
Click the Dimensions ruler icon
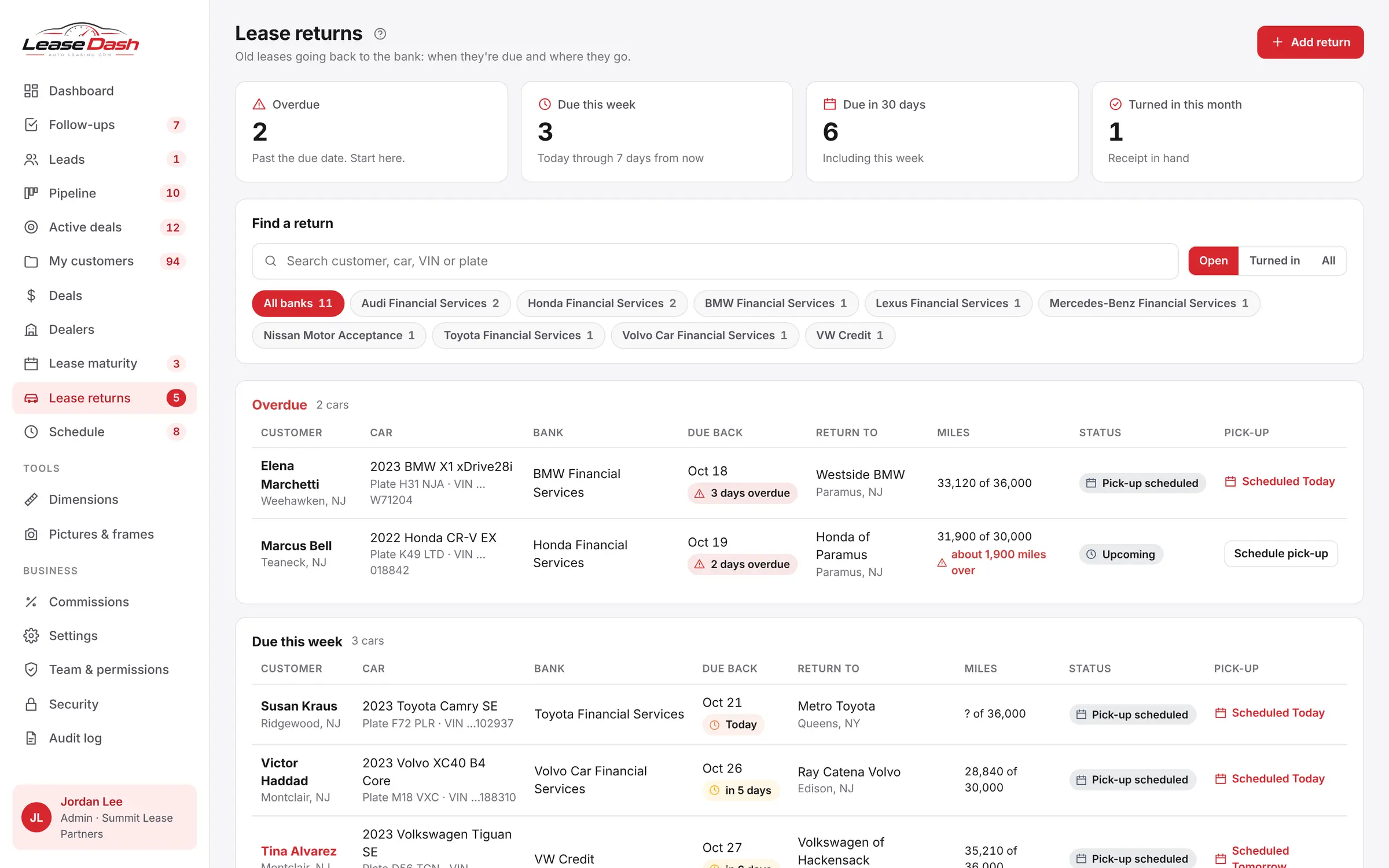[31, 499]
